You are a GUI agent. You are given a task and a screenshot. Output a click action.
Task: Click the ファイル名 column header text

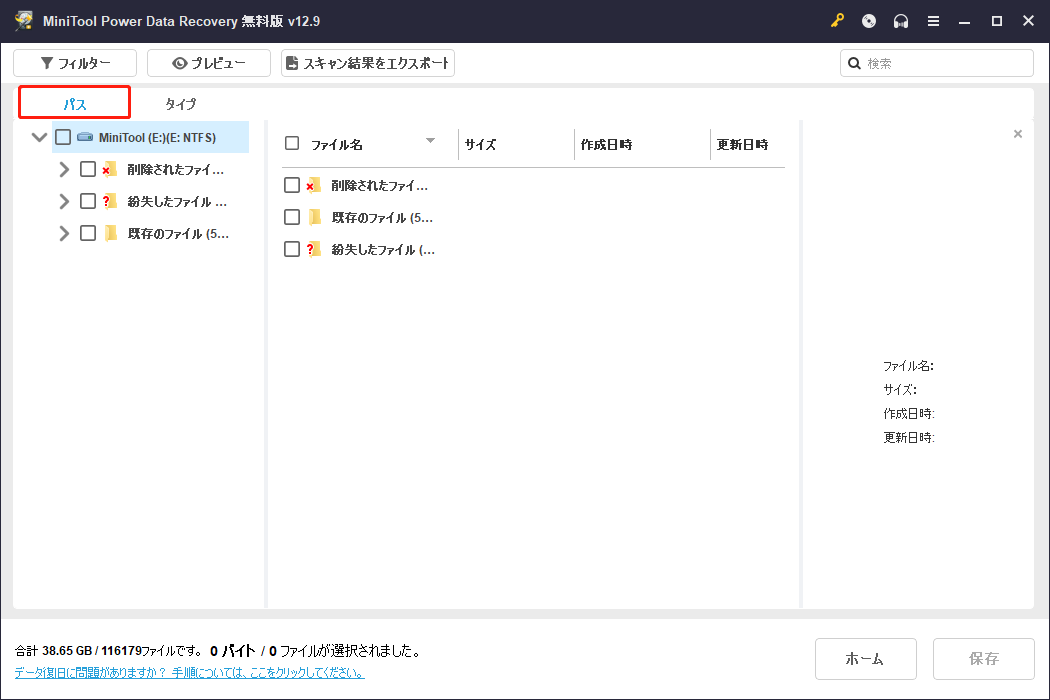coord(337,145)
